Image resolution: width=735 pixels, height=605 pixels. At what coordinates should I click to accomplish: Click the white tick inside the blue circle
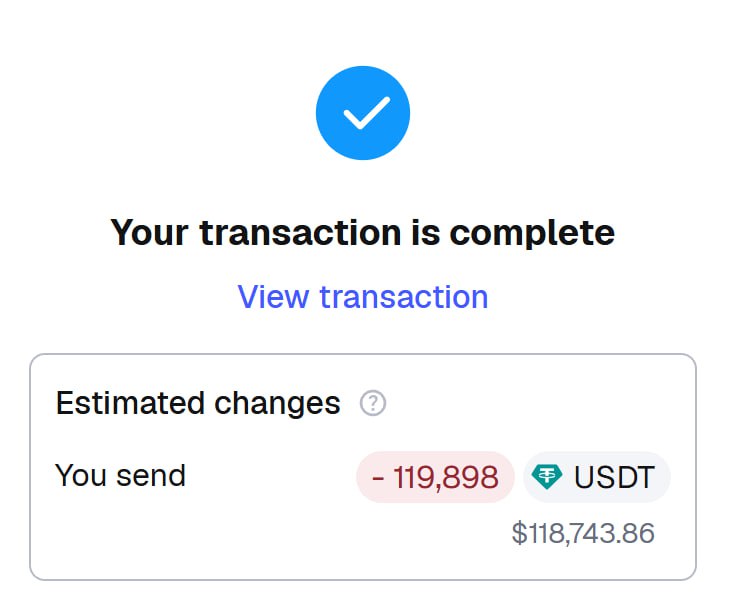pos(365,116)
